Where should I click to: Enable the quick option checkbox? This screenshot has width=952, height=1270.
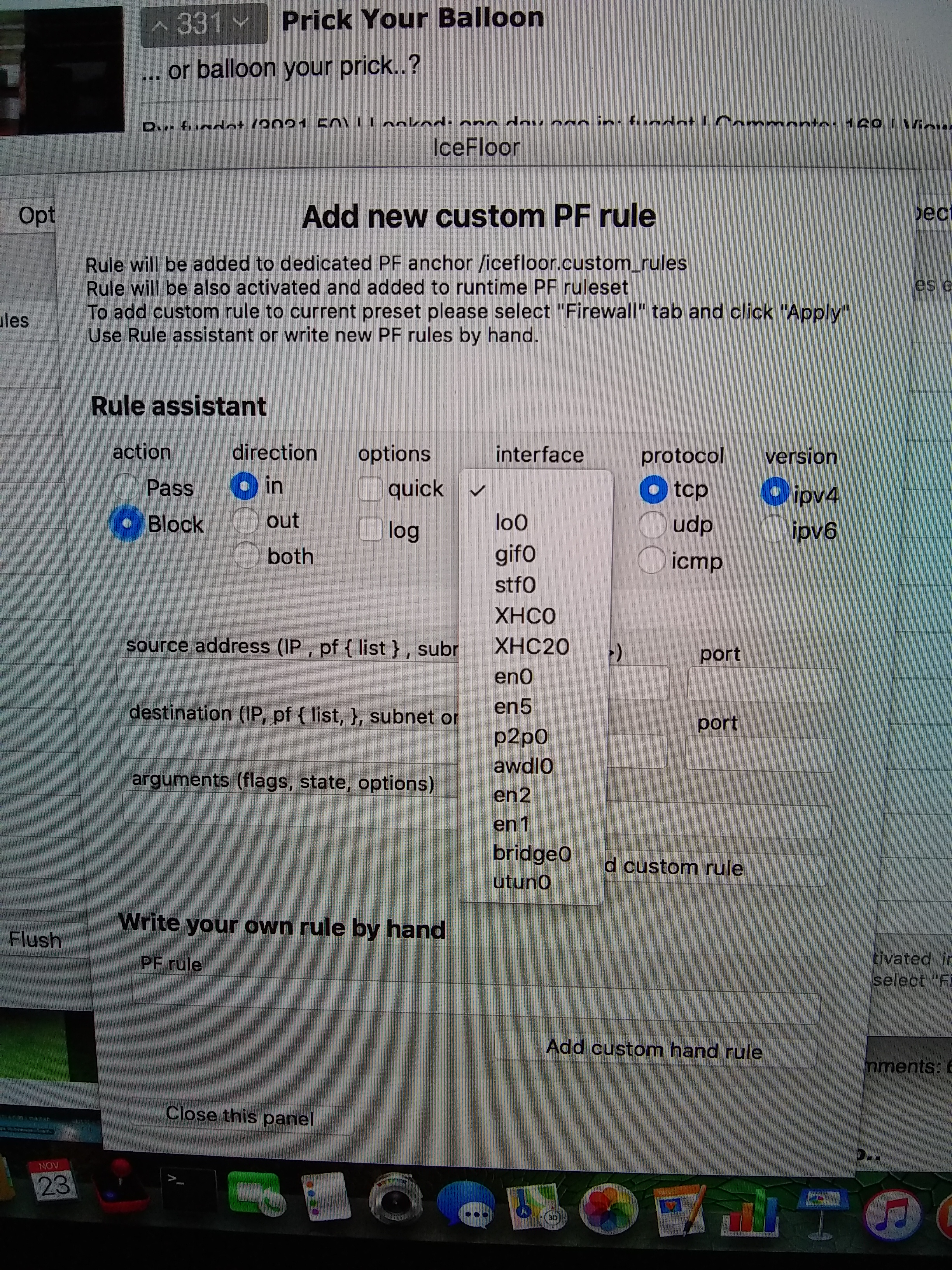(370, 489)
